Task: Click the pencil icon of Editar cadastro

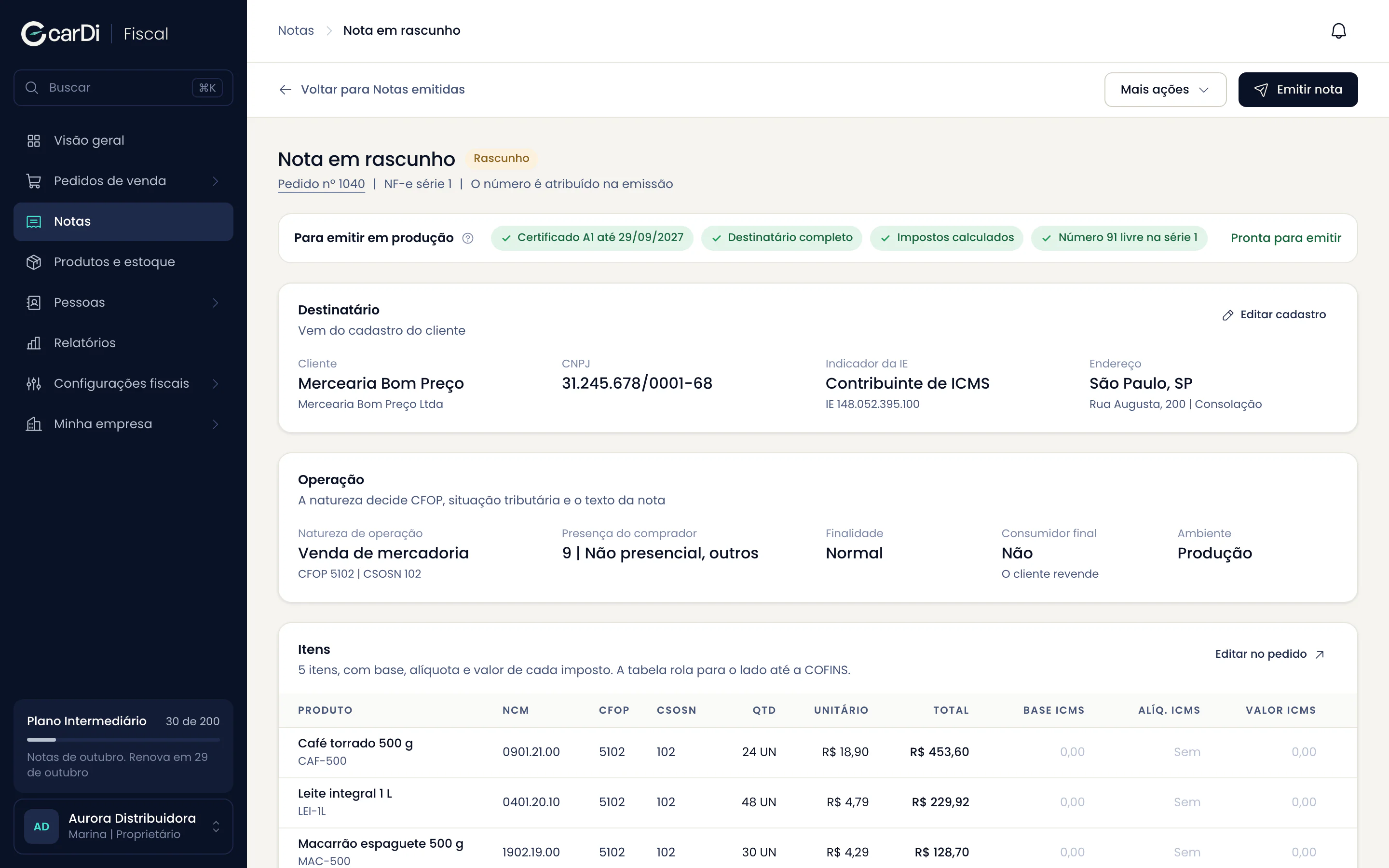Action: (x=1228, y=315)
